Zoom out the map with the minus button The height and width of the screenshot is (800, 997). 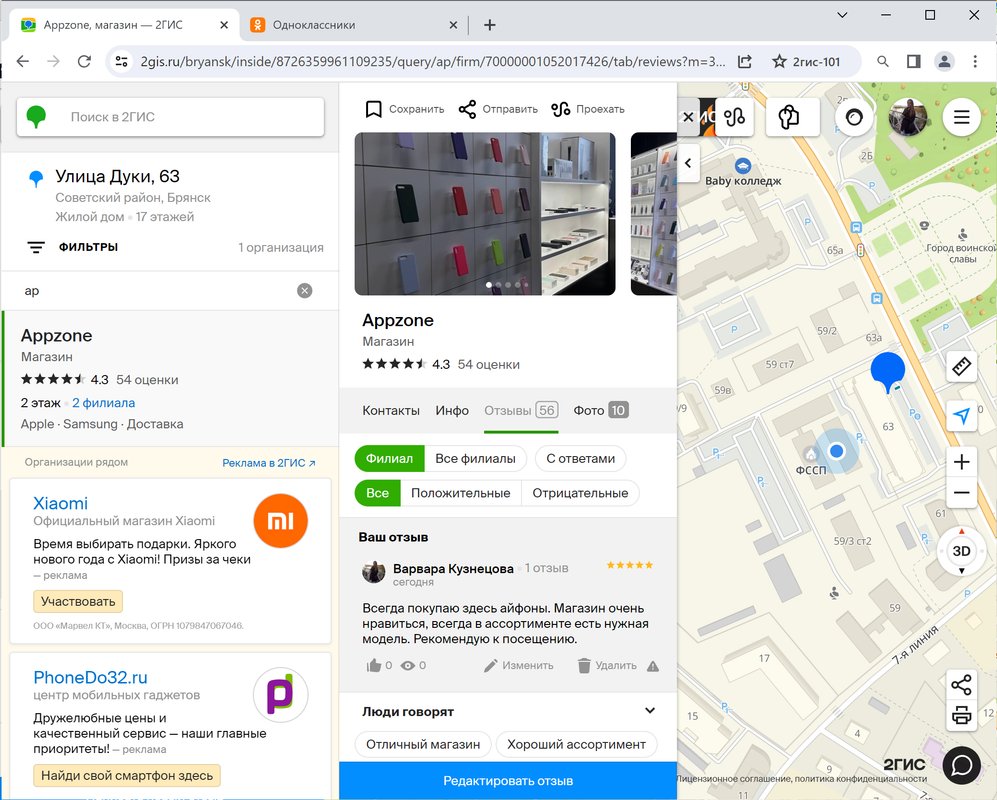coord(961,493)
